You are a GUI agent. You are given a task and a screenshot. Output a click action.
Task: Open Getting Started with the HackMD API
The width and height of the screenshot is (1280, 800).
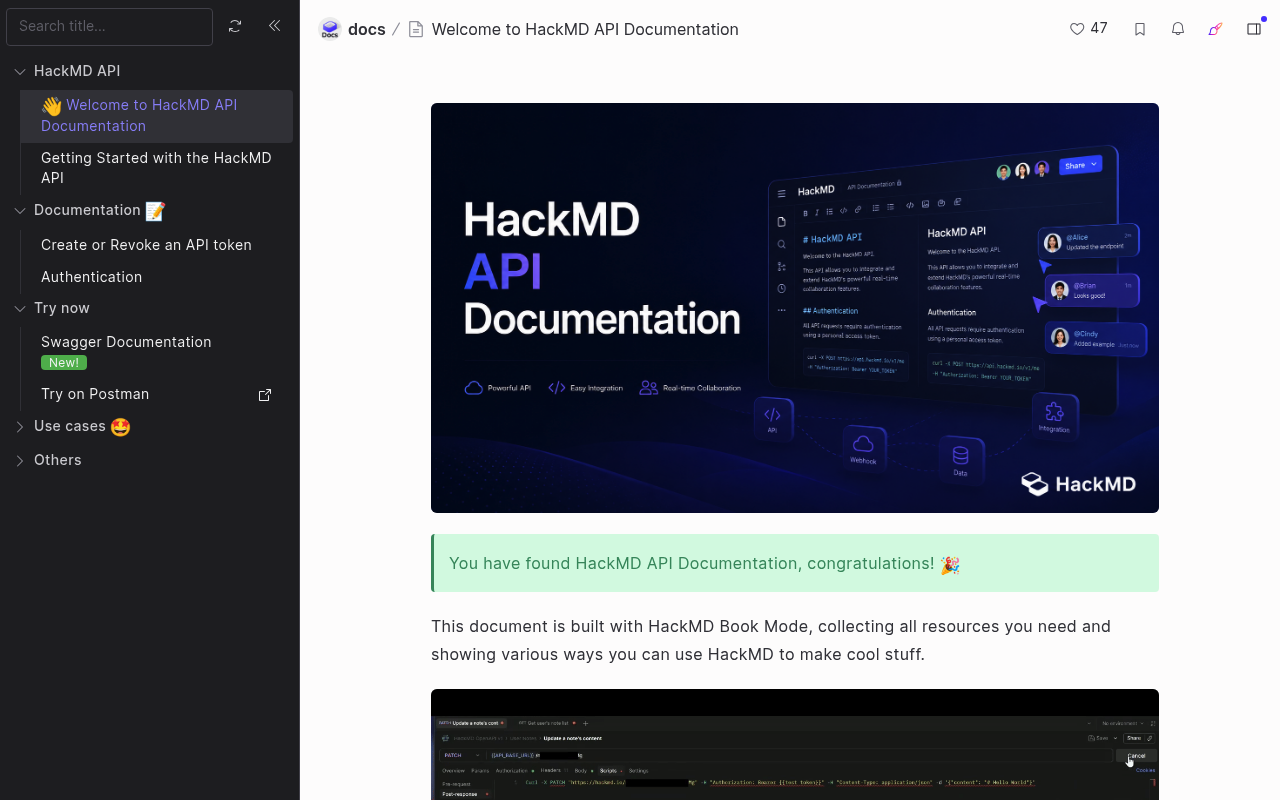tap(157, 168)
